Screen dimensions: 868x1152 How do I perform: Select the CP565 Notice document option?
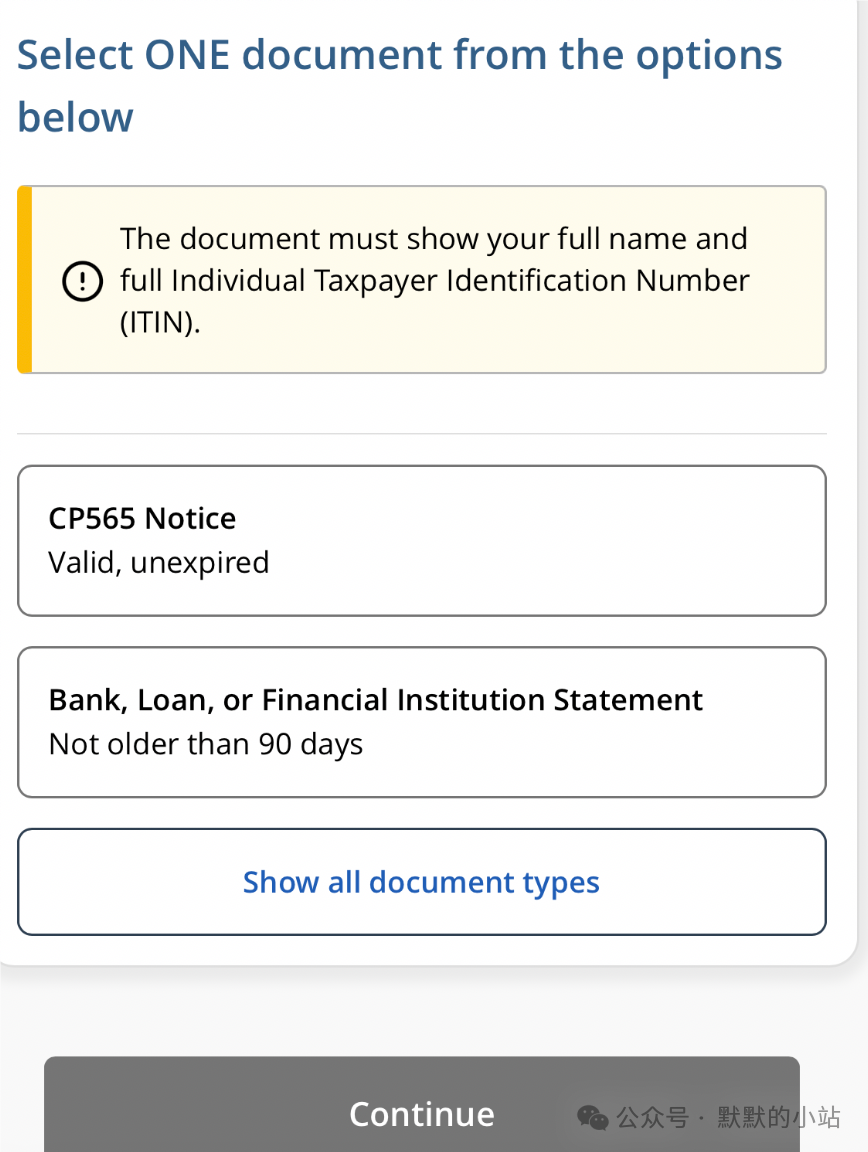[422, 541]
